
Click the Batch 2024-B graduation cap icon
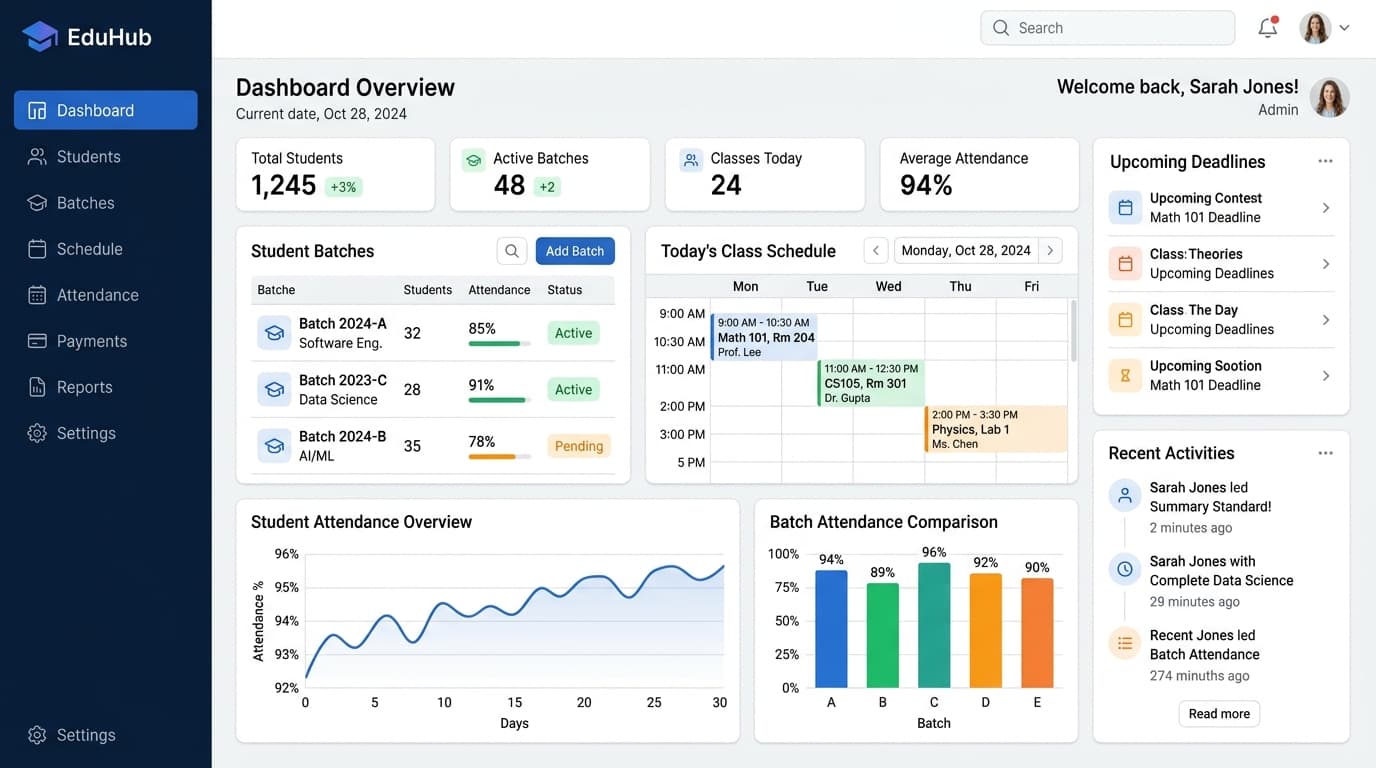click(x=274, y=446)
